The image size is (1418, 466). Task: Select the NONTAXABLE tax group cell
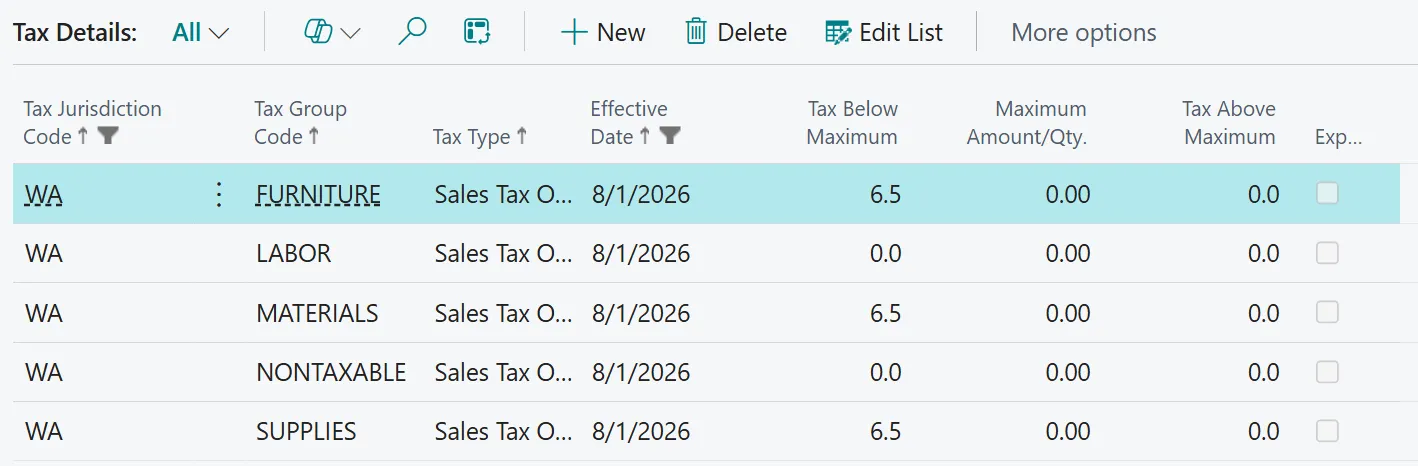331,373
